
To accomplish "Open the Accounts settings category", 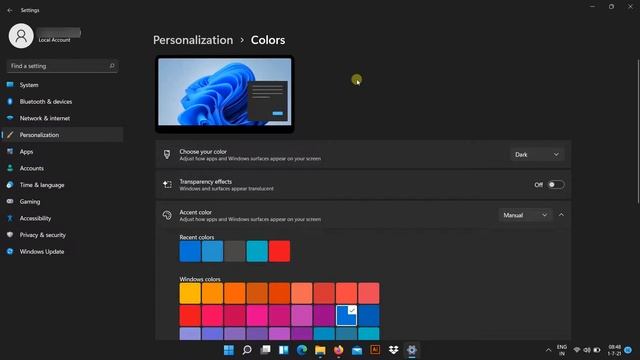I will [62, 168].
